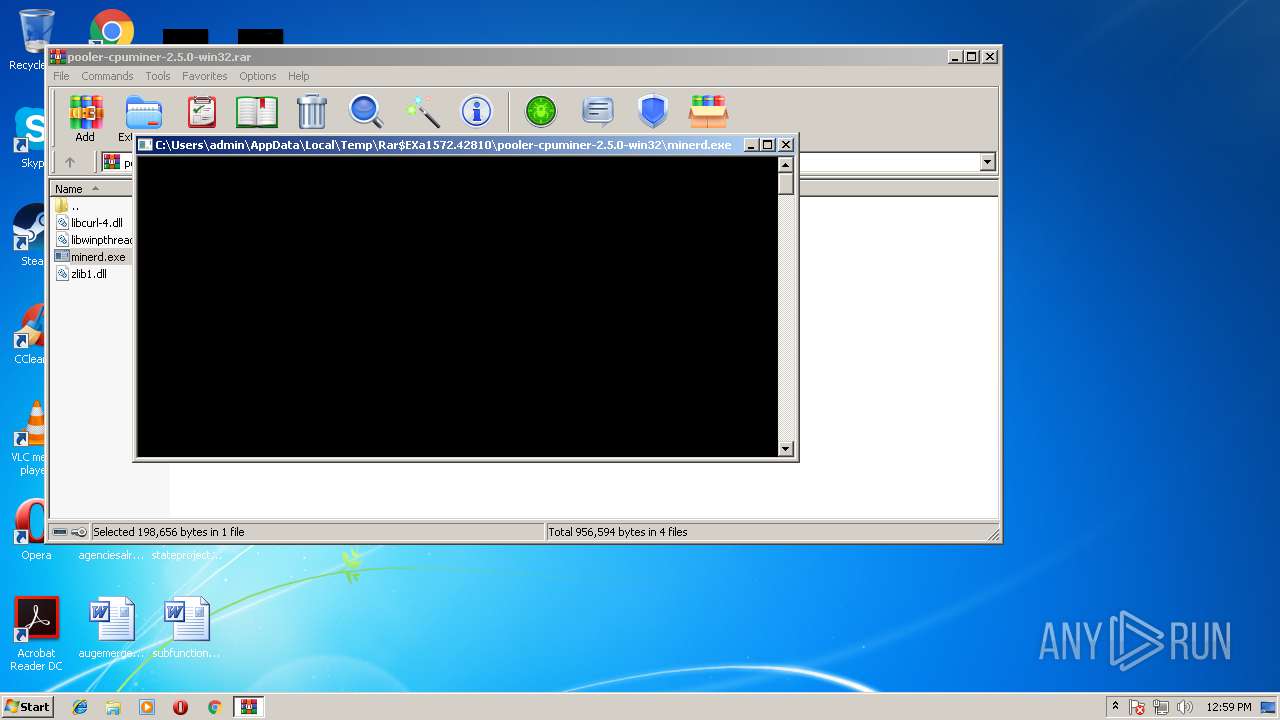Click the WinRAR taskbar button

point(249,707)
